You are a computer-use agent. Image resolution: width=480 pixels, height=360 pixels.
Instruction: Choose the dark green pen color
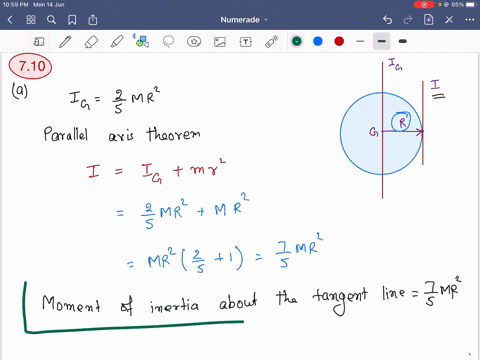[x=297, y=41]
